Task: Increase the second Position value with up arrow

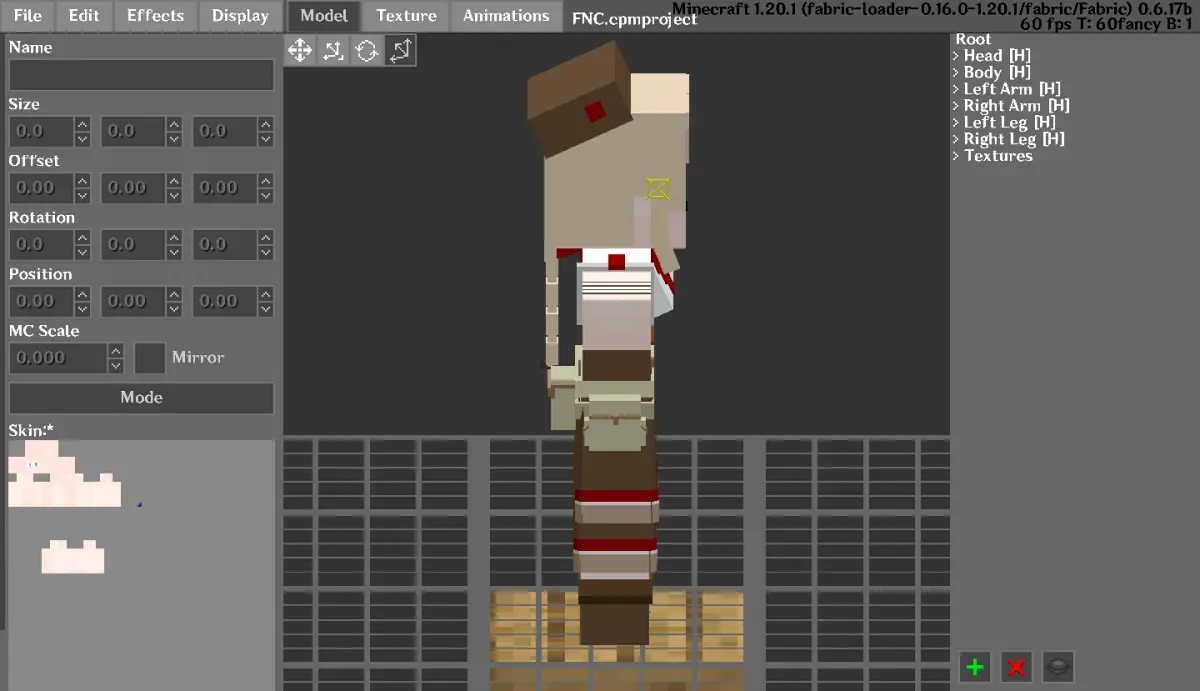Action: click(x=174, y=294)
